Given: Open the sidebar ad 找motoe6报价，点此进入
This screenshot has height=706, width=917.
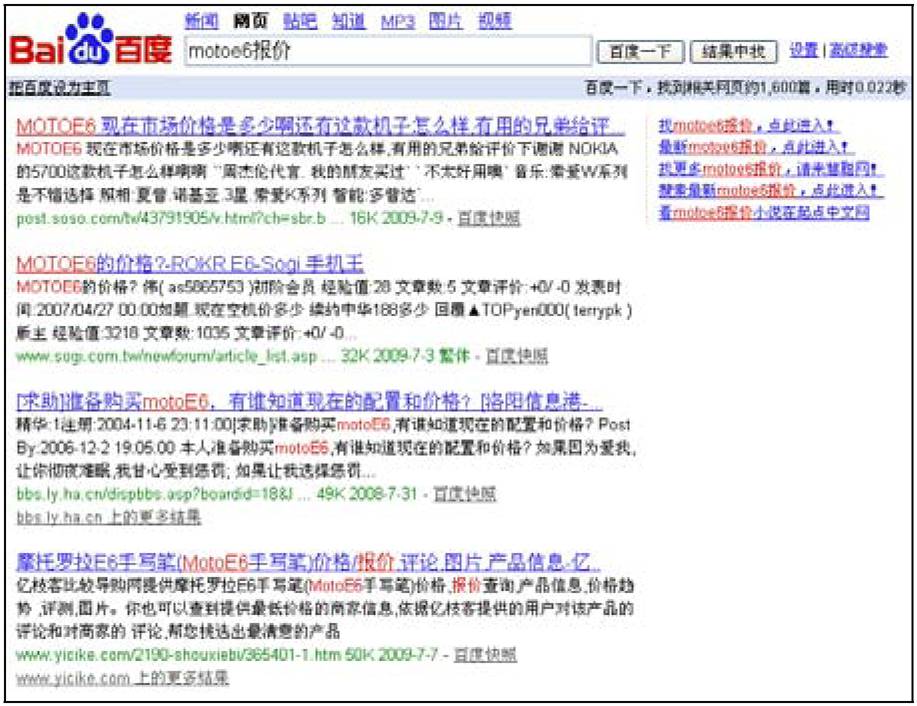Looking at the screenshot, I should (747, 126).
